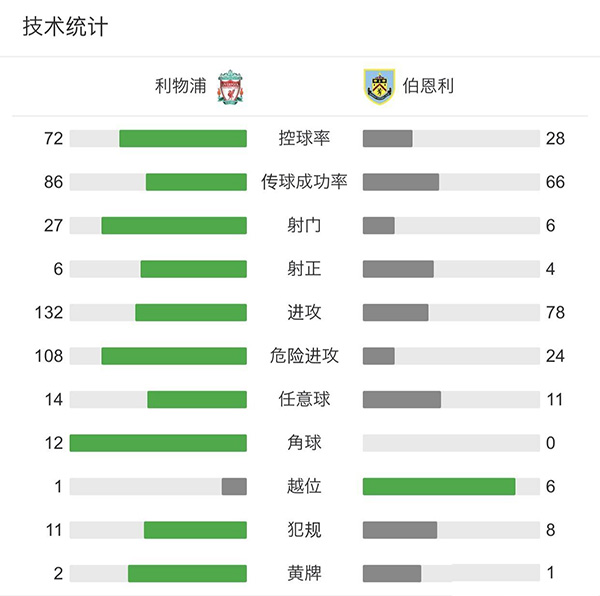Click Burnley's gray pass success bar
This screenshot has width=600, height=596.
pos(401,182)
